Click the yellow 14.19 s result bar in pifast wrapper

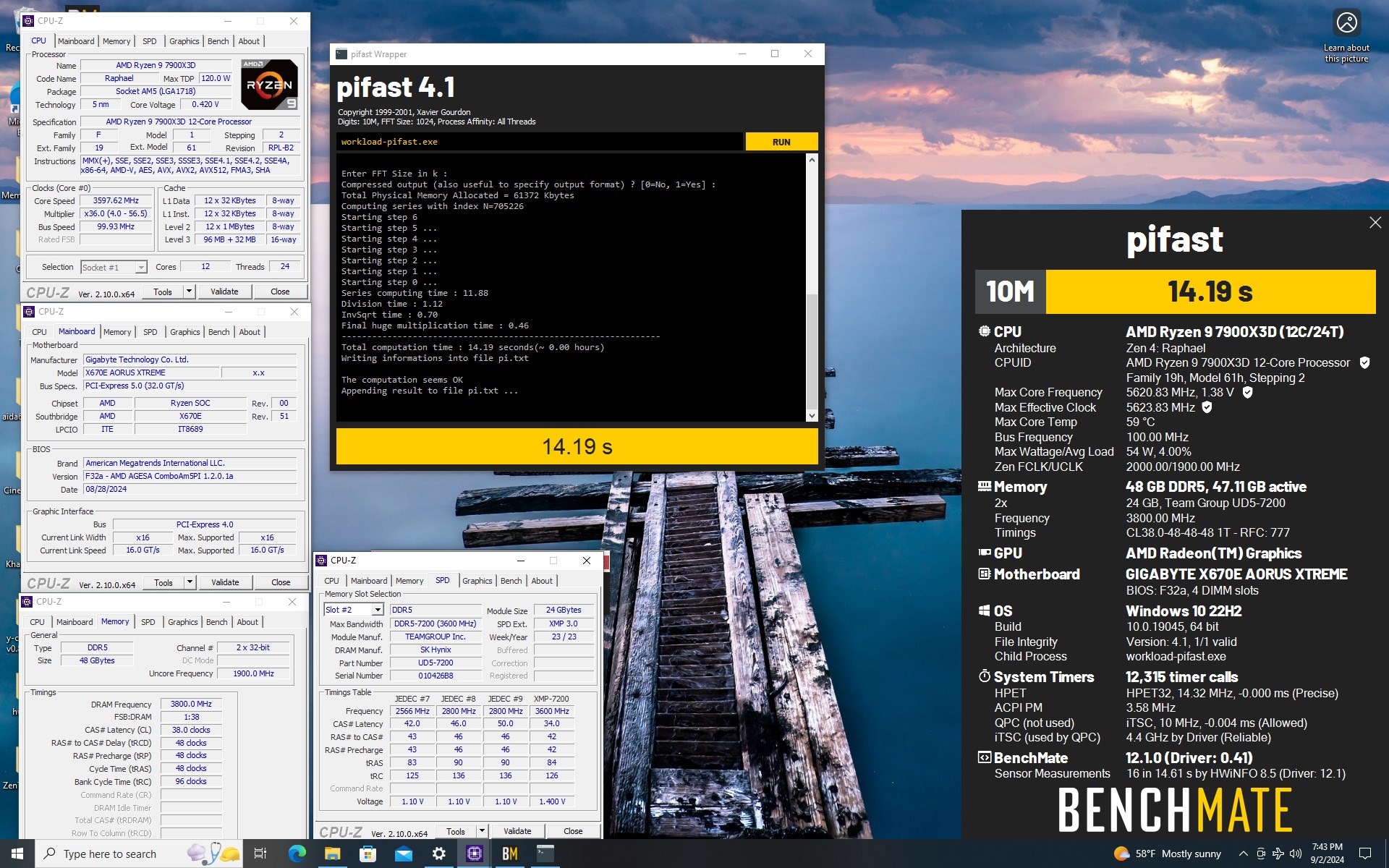[x=577, y=446]
